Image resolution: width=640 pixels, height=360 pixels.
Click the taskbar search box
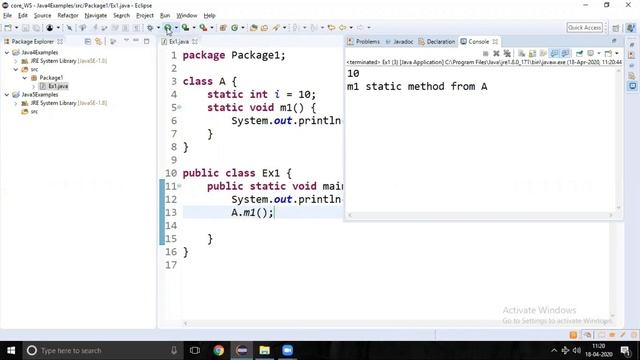coord(102,351)
